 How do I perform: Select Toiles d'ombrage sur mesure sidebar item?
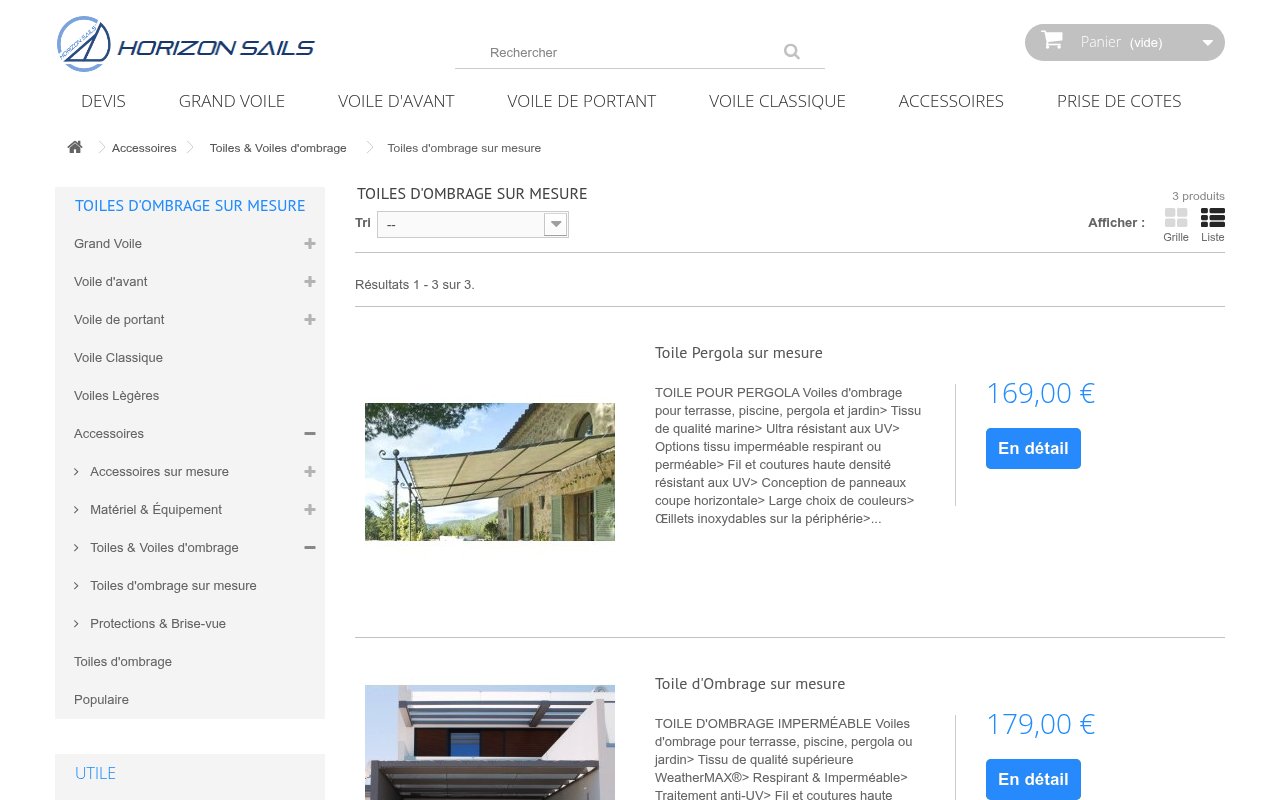pyautogui.click(x=173, y=586)
